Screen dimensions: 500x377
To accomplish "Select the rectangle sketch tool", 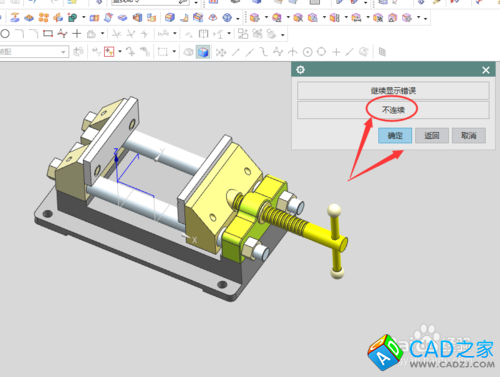I will pos(48,33).
